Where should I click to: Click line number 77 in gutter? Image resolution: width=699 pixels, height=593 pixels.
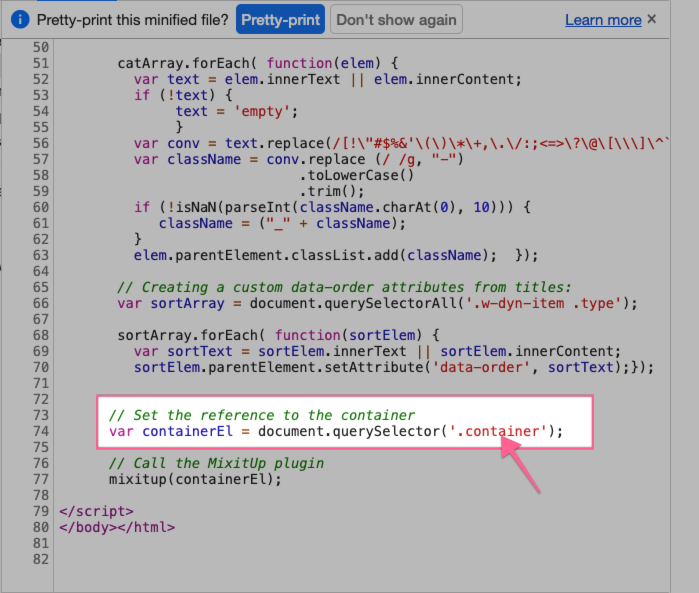(x=41, y=480)
